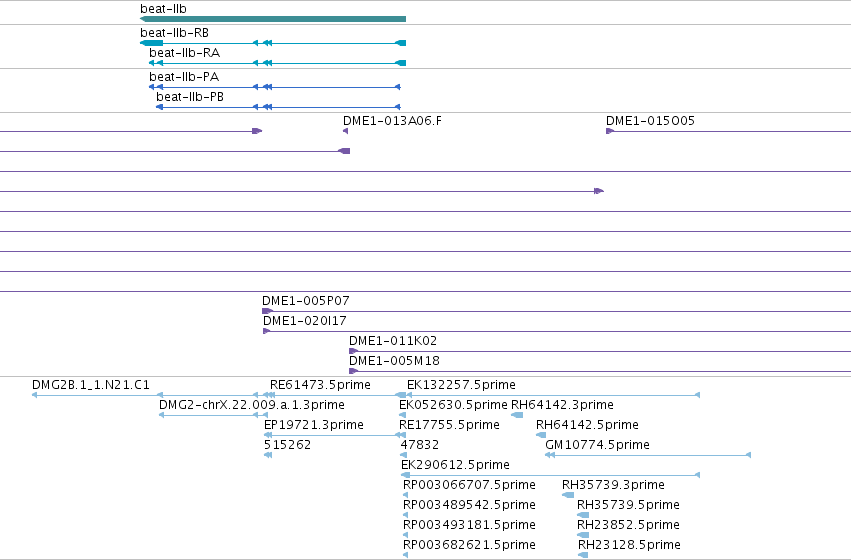Screen dimensions: 851x560
Task: Select the EK290612.5prime EST label
Action: (x=455, y=465)
